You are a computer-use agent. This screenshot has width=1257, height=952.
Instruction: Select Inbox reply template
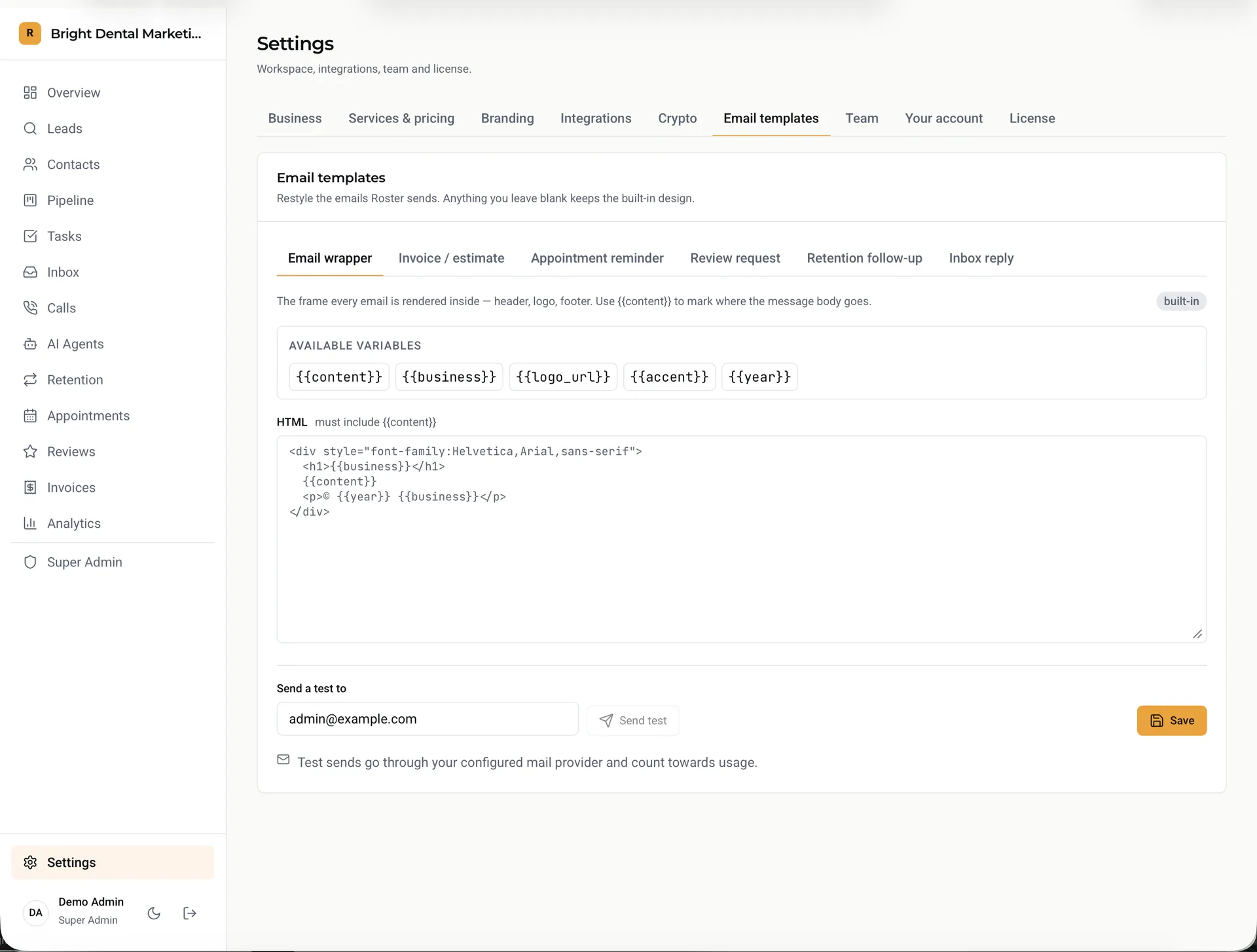point(981,259)
